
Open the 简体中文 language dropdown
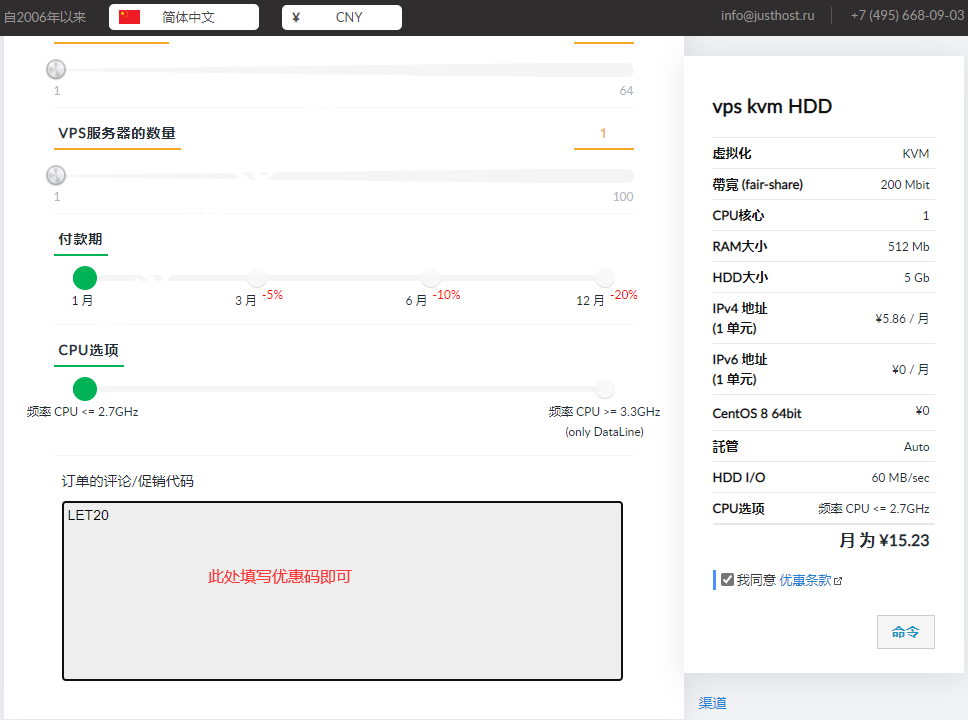coord(184,17)
